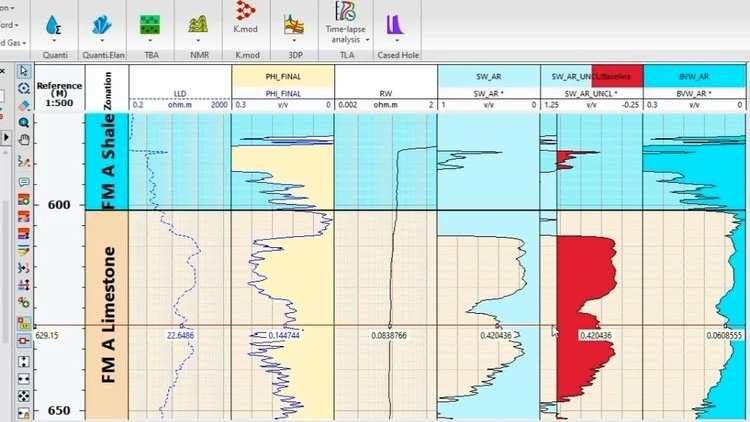750x422 pixels.
Task: Select the arrow pointer tool in left toolbar
Action: point(23,71)
